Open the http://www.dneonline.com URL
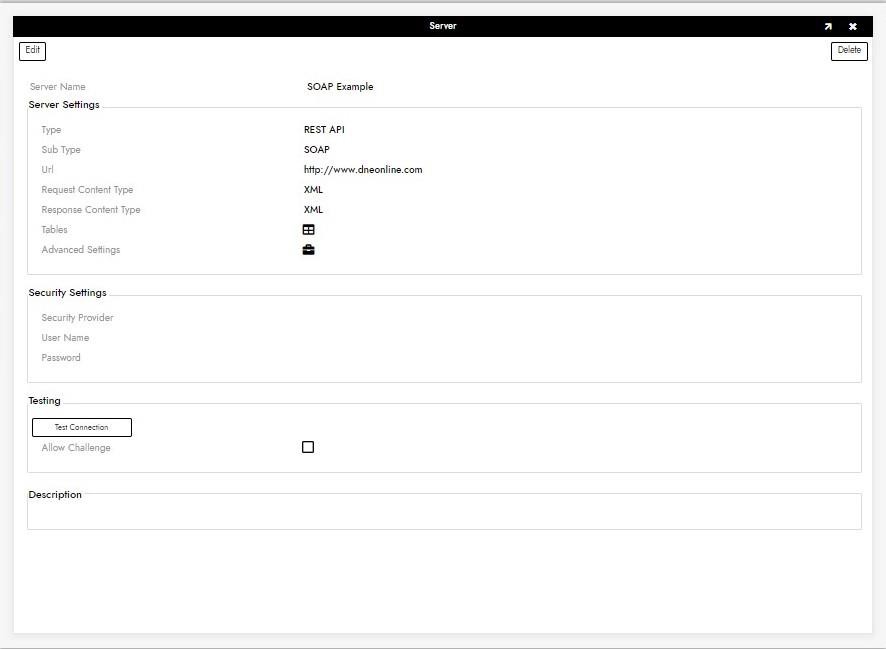The image size is (886, 649). 363,170
